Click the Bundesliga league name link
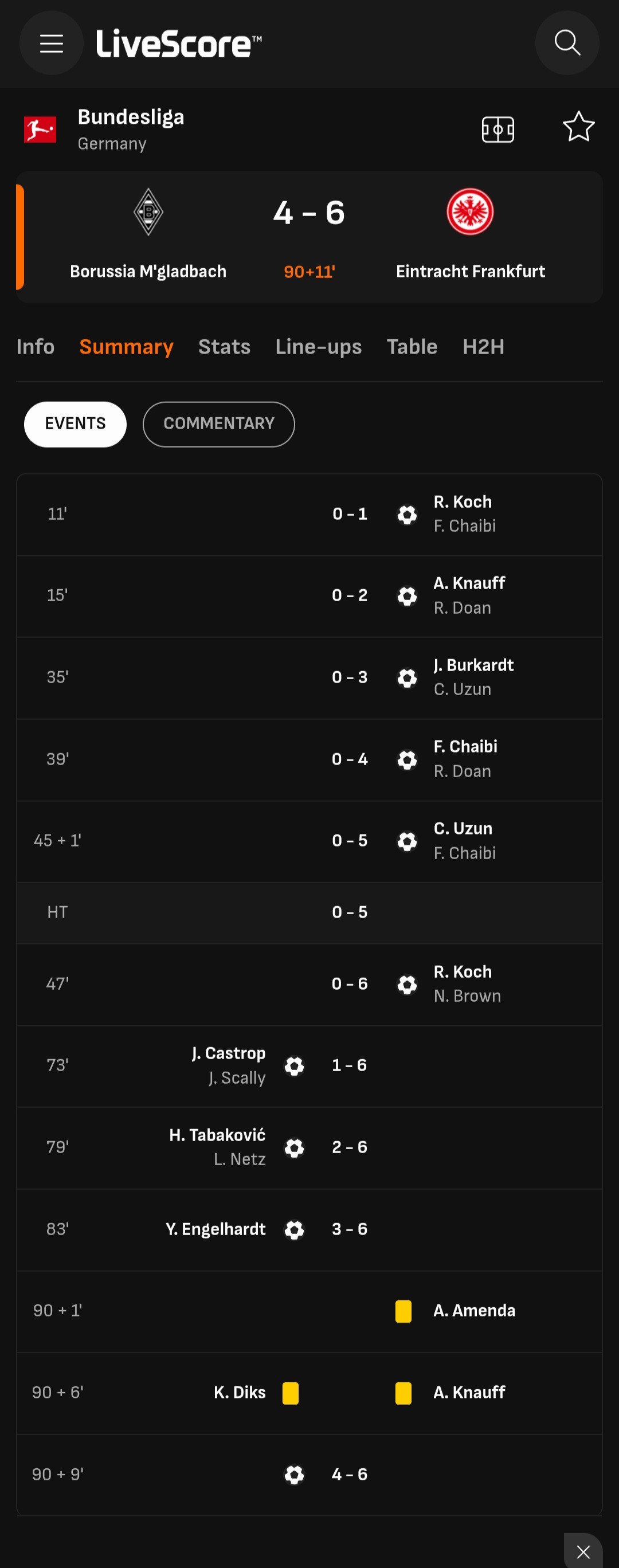 click(x=131, y=117)
